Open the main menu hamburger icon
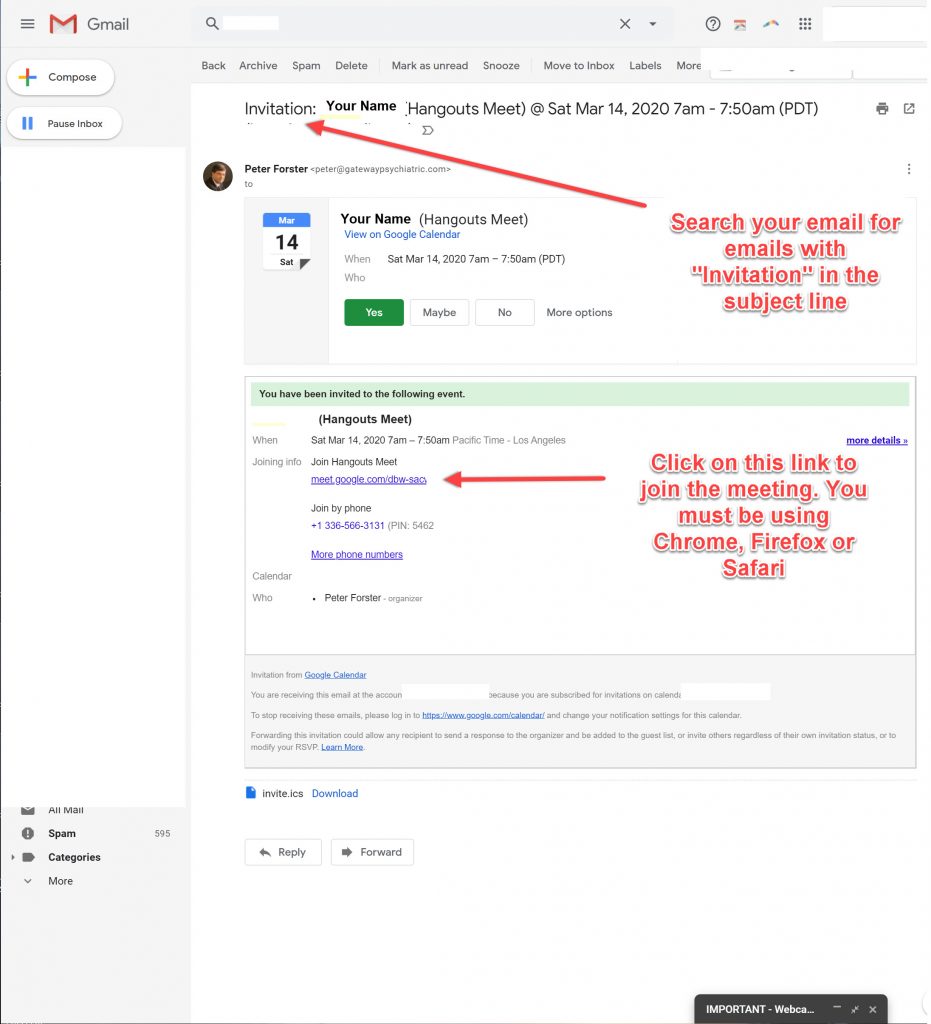Image resolution: width=931 pixels, height=1024 pixels. 27,24
